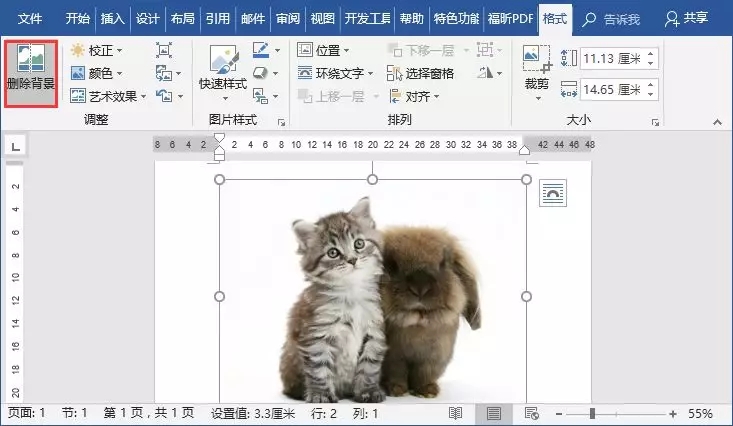
Task: Click the Remove Background (删除背景) button
Action: click(30, 72)
